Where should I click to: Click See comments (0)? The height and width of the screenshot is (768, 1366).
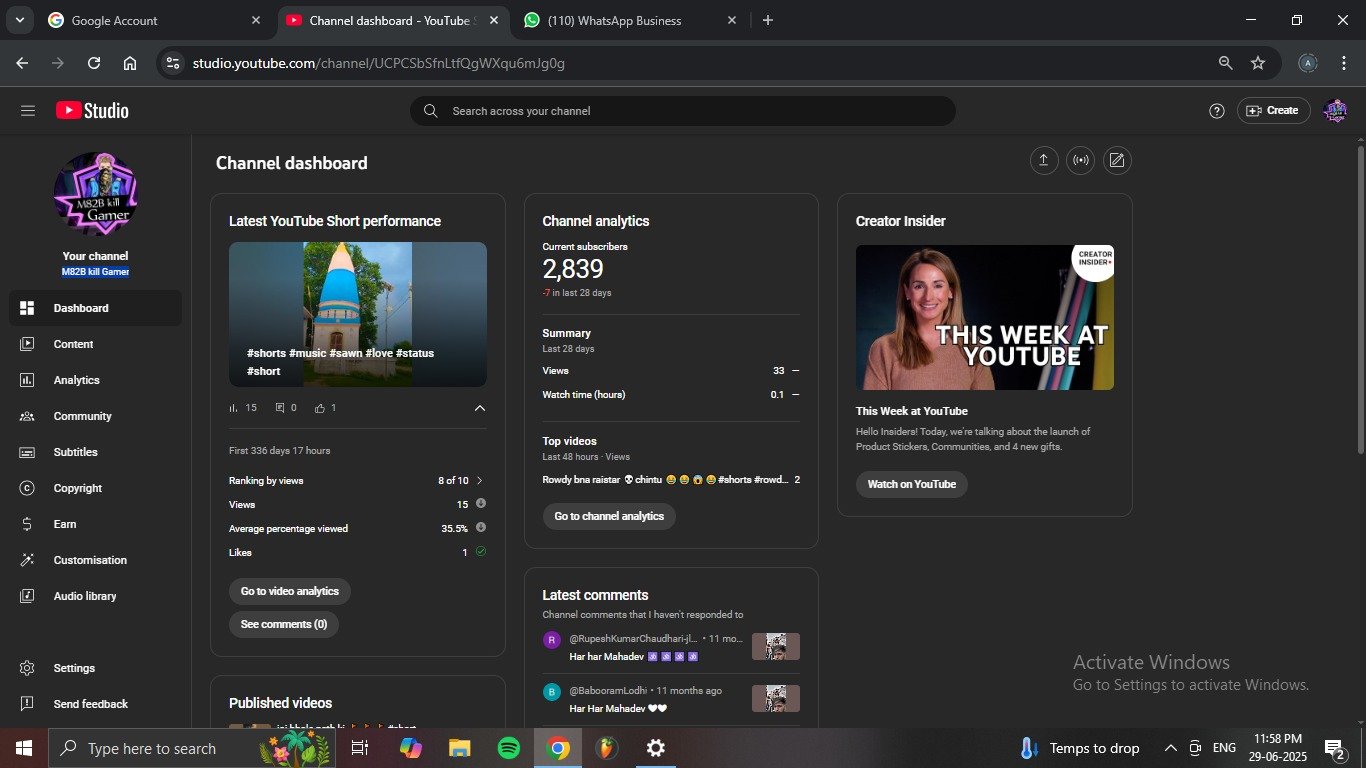284,624
